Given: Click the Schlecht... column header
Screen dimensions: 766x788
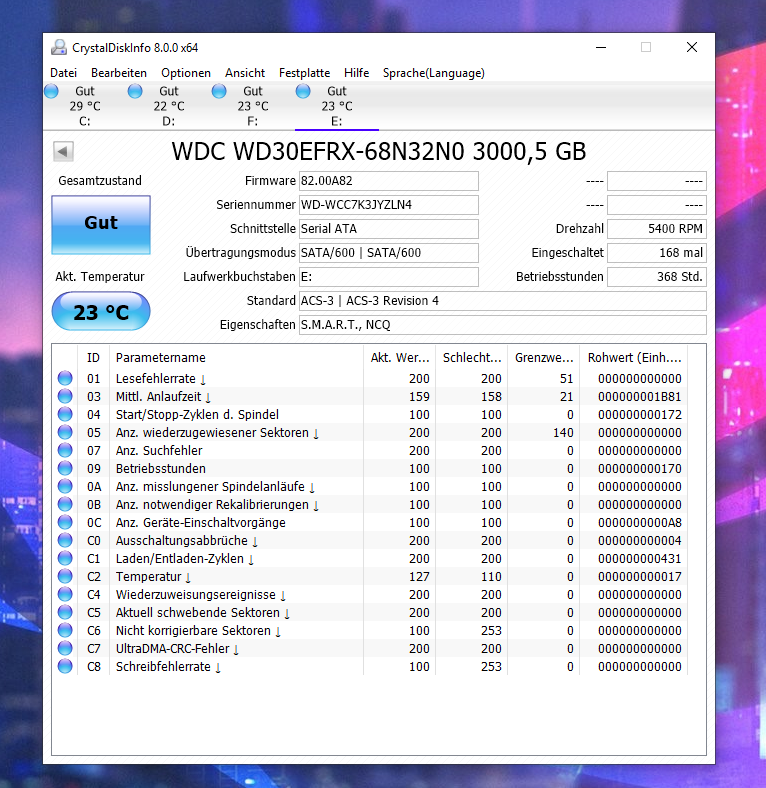Looking at the screenshot, I should tap(471, 357).
